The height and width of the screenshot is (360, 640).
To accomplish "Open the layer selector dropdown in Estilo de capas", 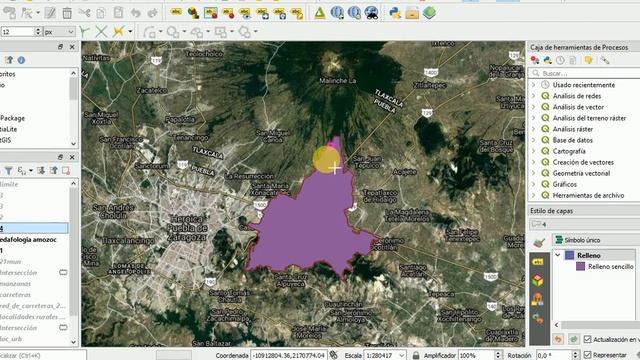I will (x=584, y=224).
